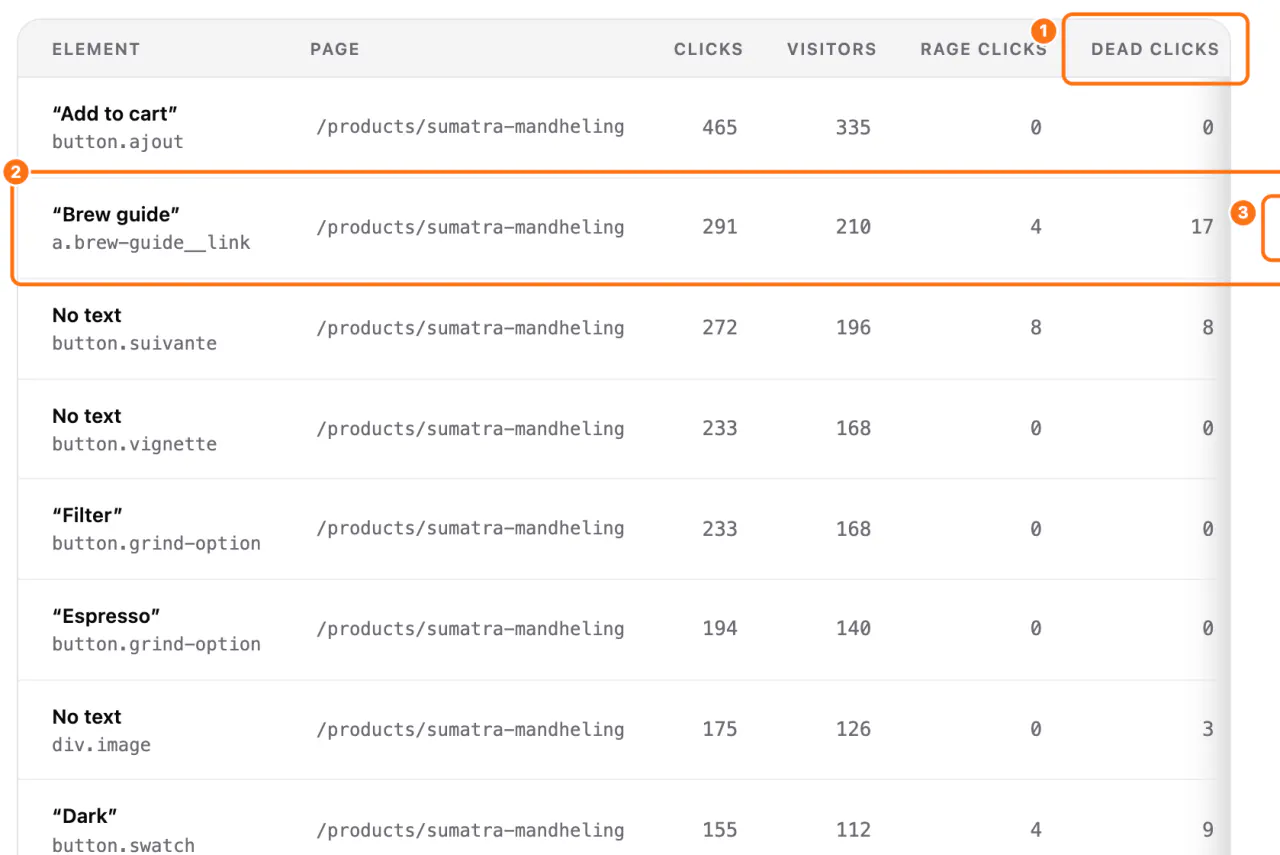Select the page path in the "Add to cart" row
The height and width of the screenshot is (855, 1280).
click(470, 128)
